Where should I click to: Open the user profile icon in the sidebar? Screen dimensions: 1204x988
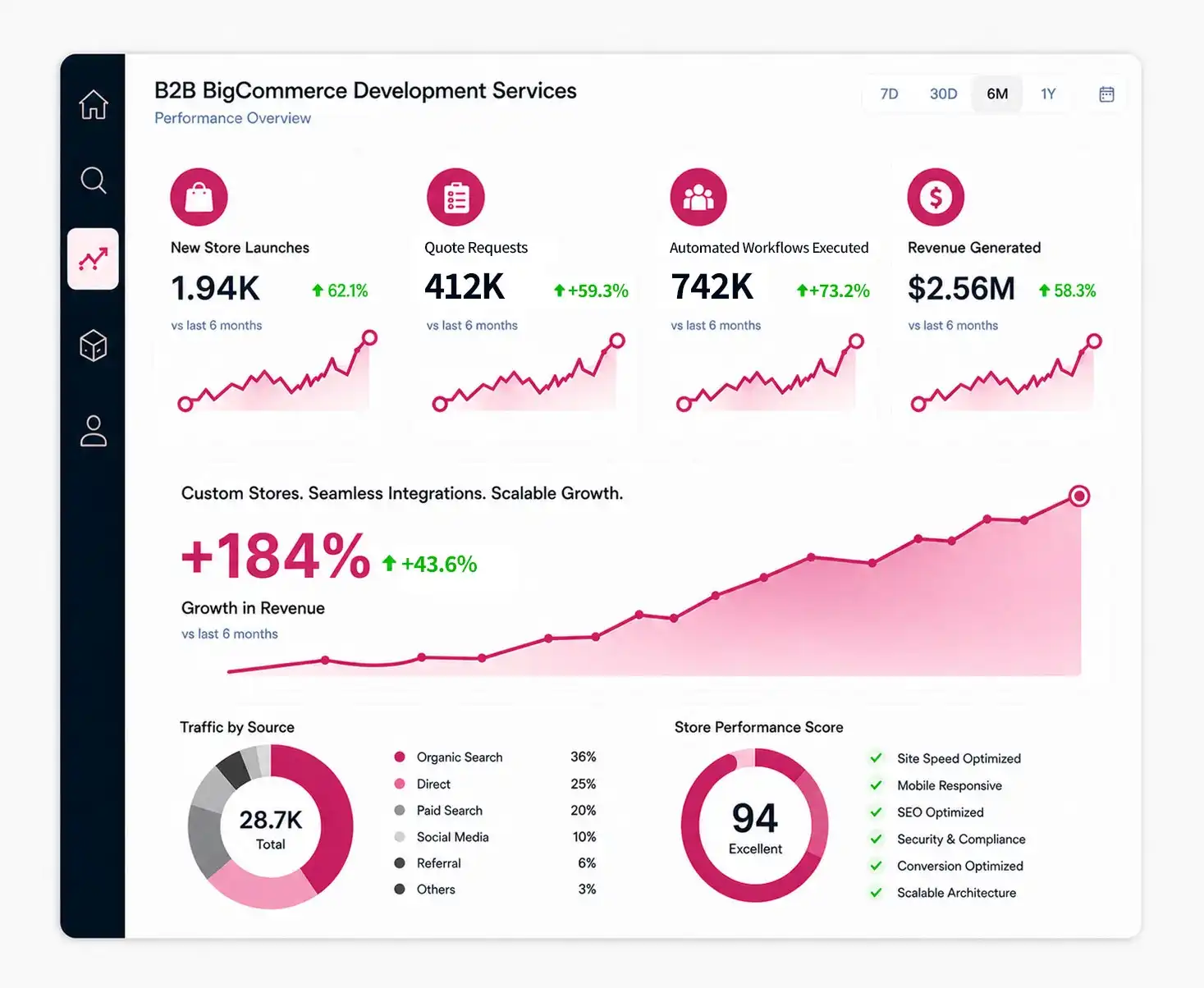pos(94,431)
